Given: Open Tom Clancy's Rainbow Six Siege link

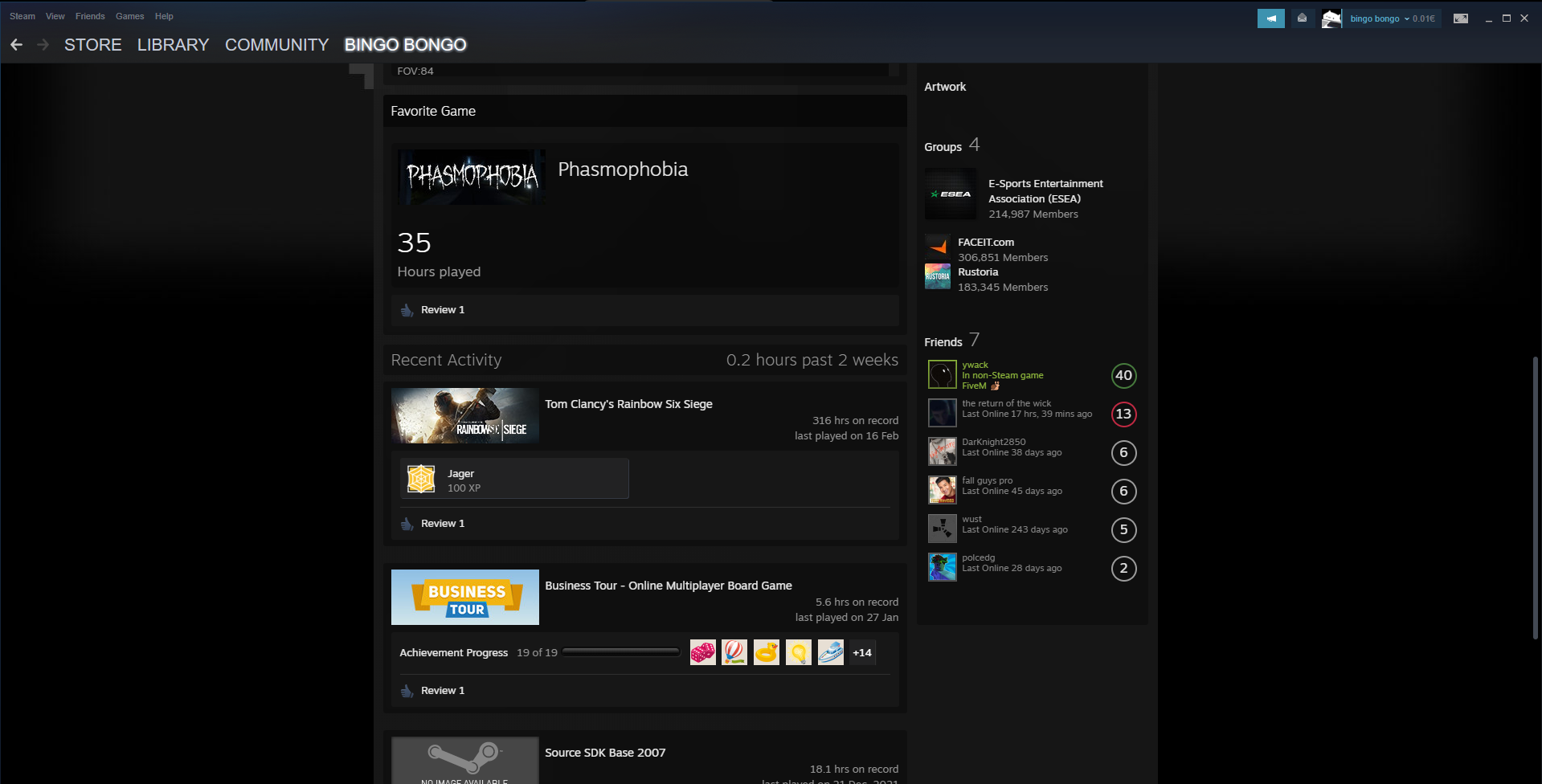Looking at the screenshot, I should coord(628,404).
